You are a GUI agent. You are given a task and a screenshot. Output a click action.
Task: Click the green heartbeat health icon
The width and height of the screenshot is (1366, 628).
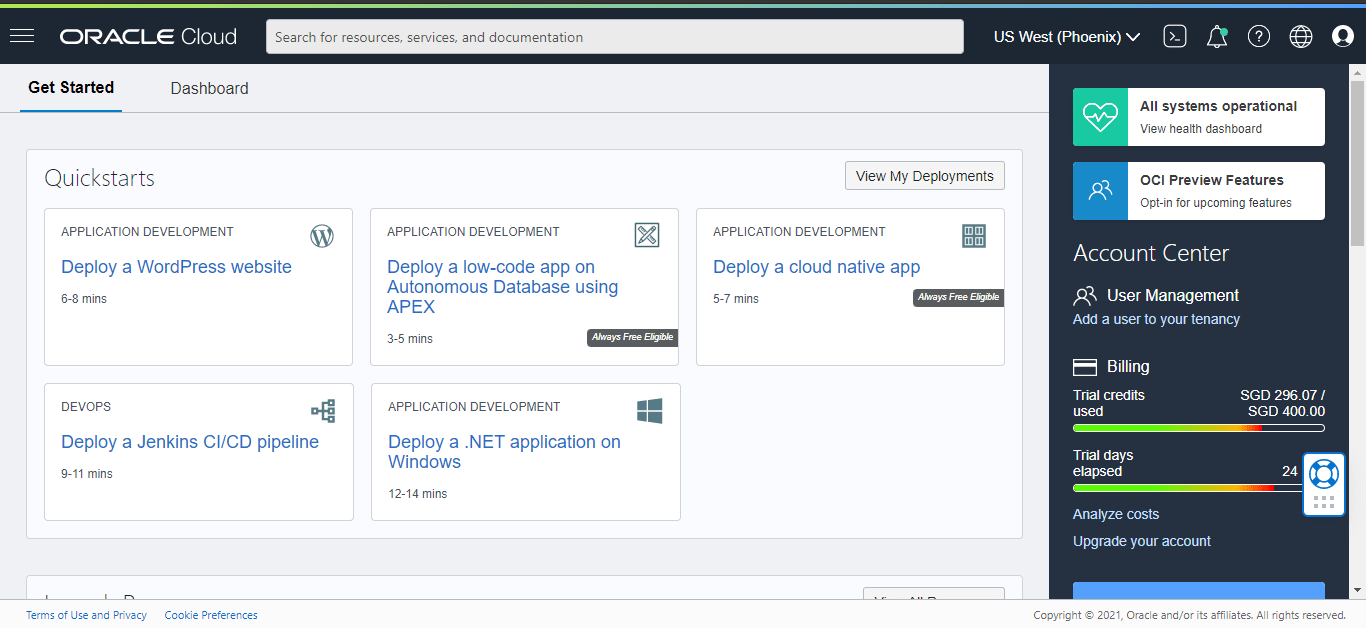point(1100,117)
